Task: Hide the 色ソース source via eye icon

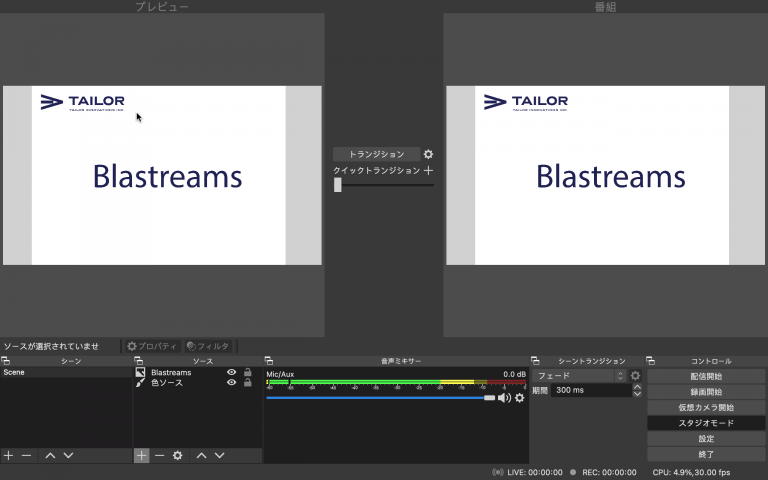Action: pyautogui.click(x=232, y=383)
